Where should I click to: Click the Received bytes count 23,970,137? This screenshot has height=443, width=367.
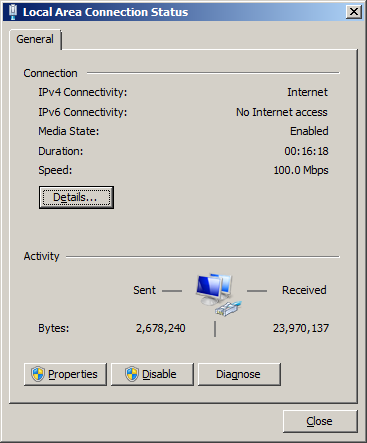click(x=301, y=328)
